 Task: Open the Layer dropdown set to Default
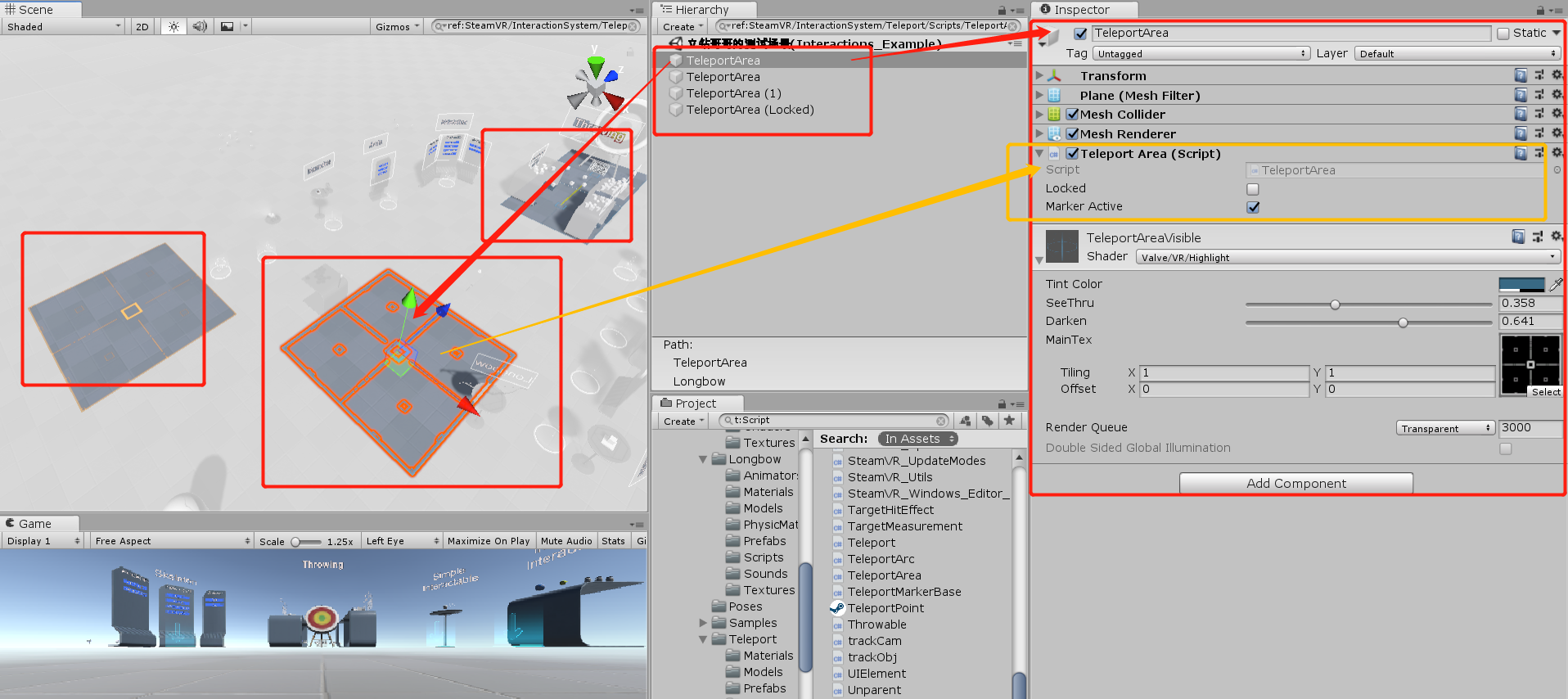tap(1457, 54)
